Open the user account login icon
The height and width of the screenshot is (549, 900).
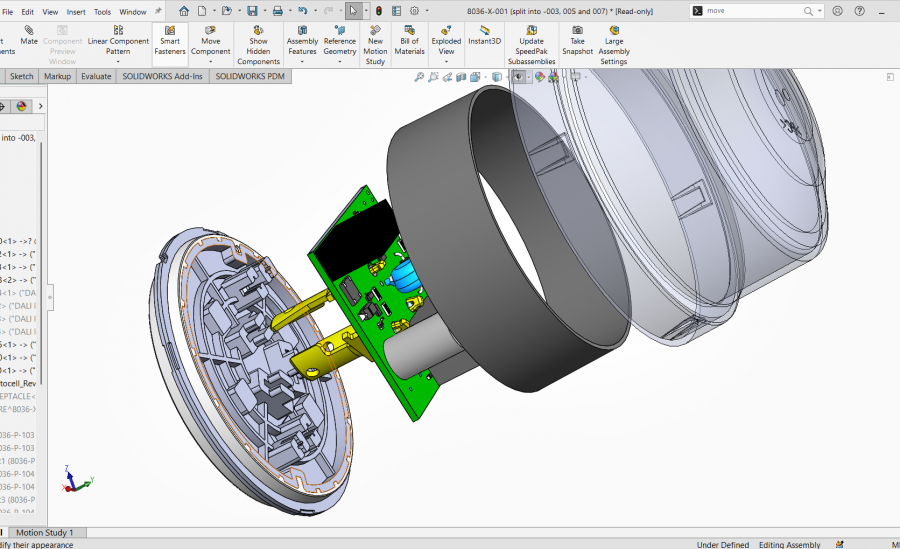click(837, 11)
